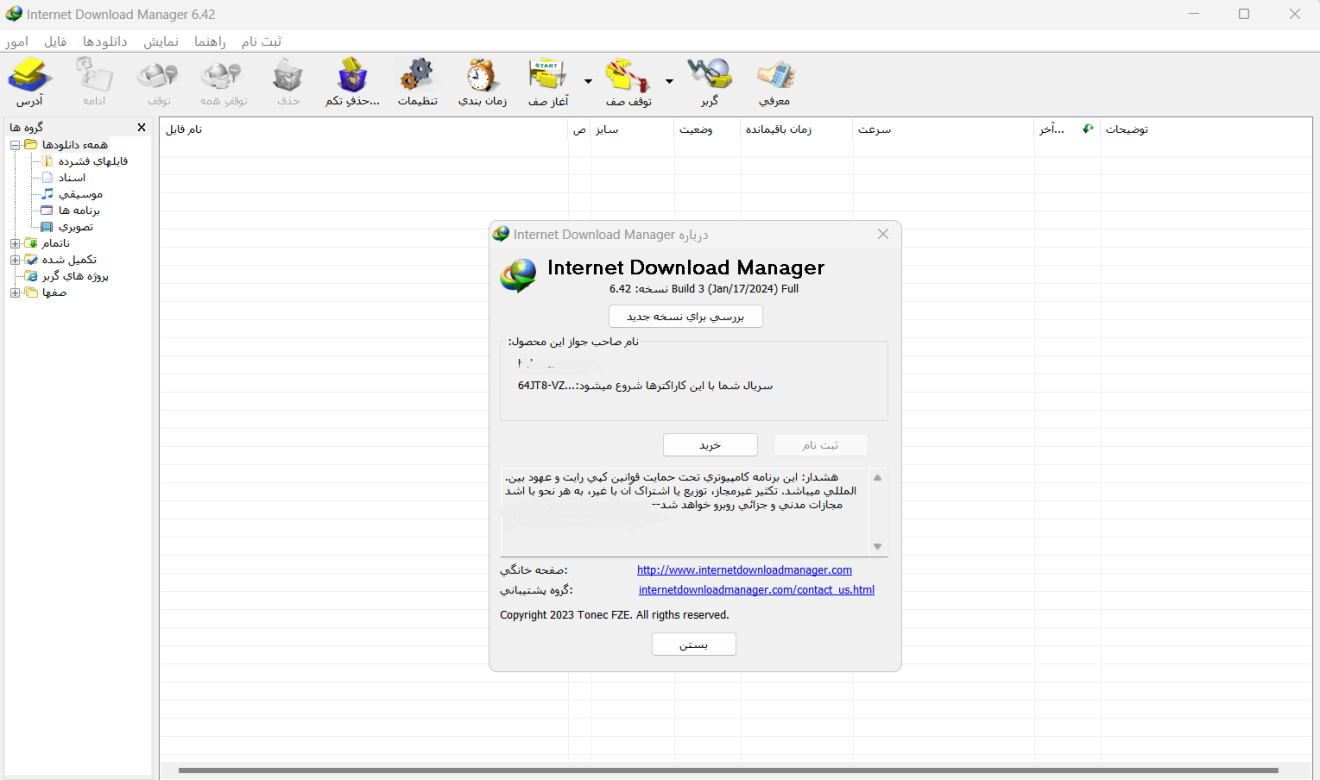Click بررسی برای نسخه جدید (Check for Updates) button
Screen dimensions: 1320x780
pyautogui.click(x=686, y=316)
